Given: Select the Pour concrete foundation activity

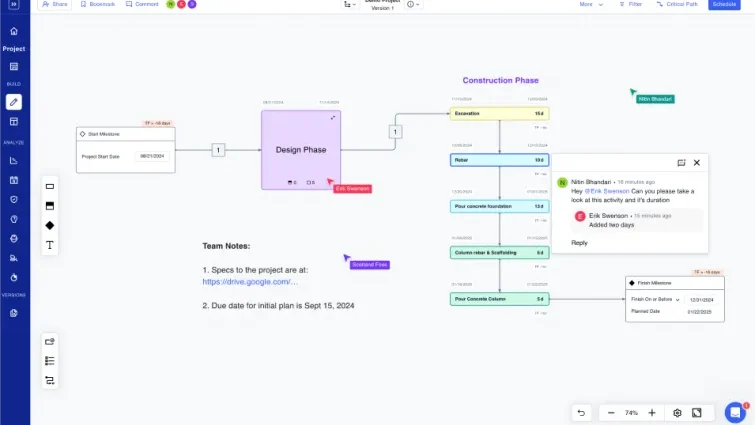Looking at the screenshot, I should pos(499,206).
